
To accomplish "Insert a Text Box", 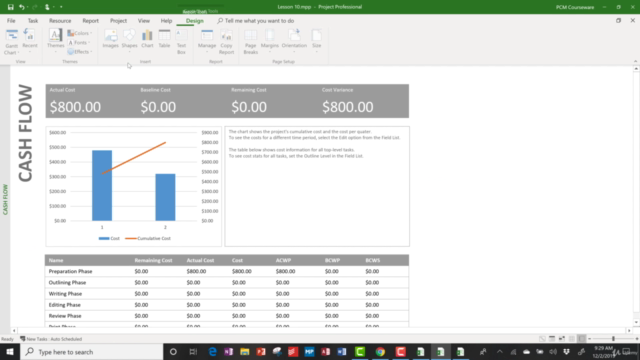I will 181,42.
